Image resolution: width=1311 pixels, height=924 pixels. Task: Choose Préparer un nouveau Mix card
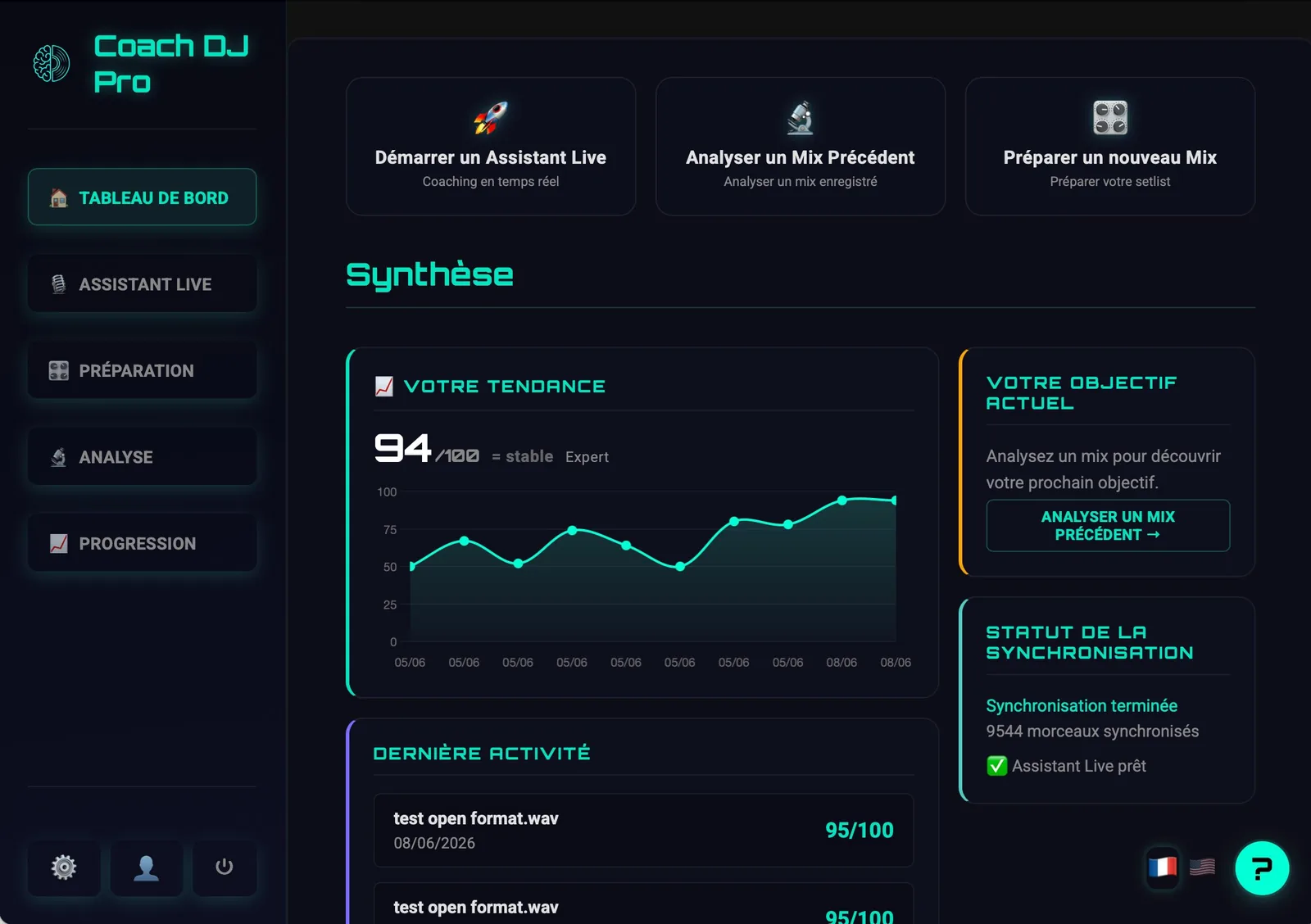coord(1110,147)
